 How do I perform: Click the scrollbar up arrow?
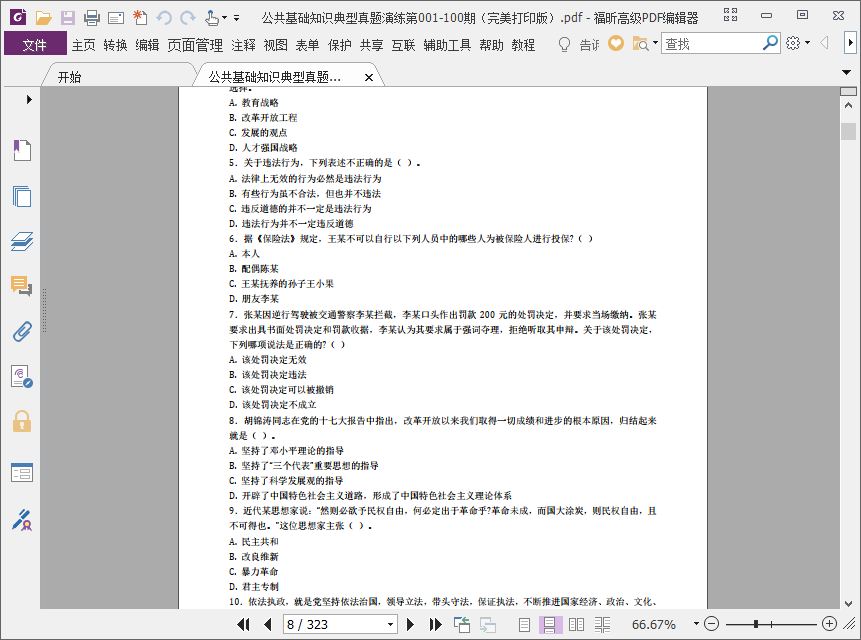click(848, 105)
